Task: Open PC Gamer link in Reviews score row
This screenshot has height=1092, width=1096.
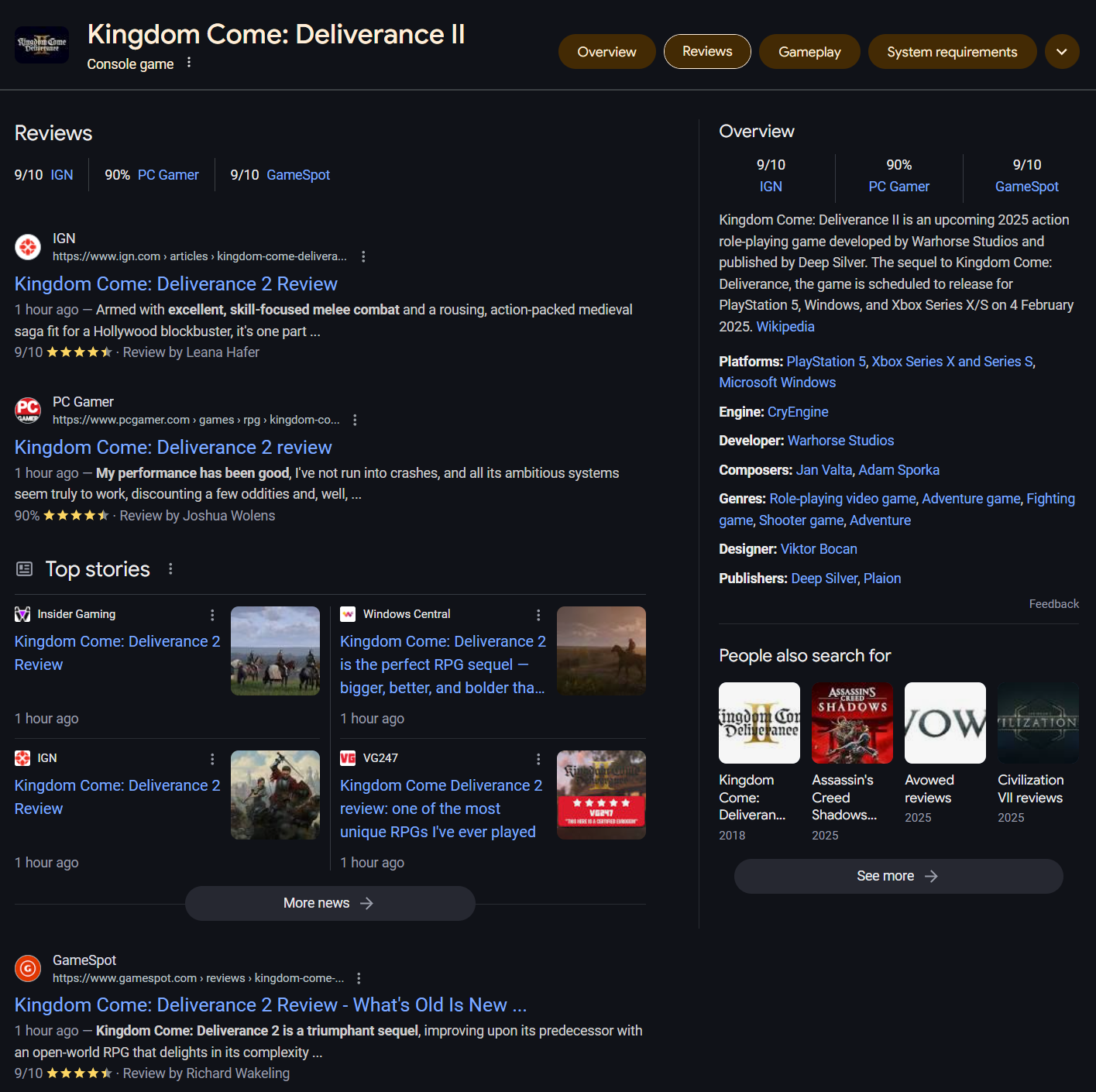Action: [168, 175]
